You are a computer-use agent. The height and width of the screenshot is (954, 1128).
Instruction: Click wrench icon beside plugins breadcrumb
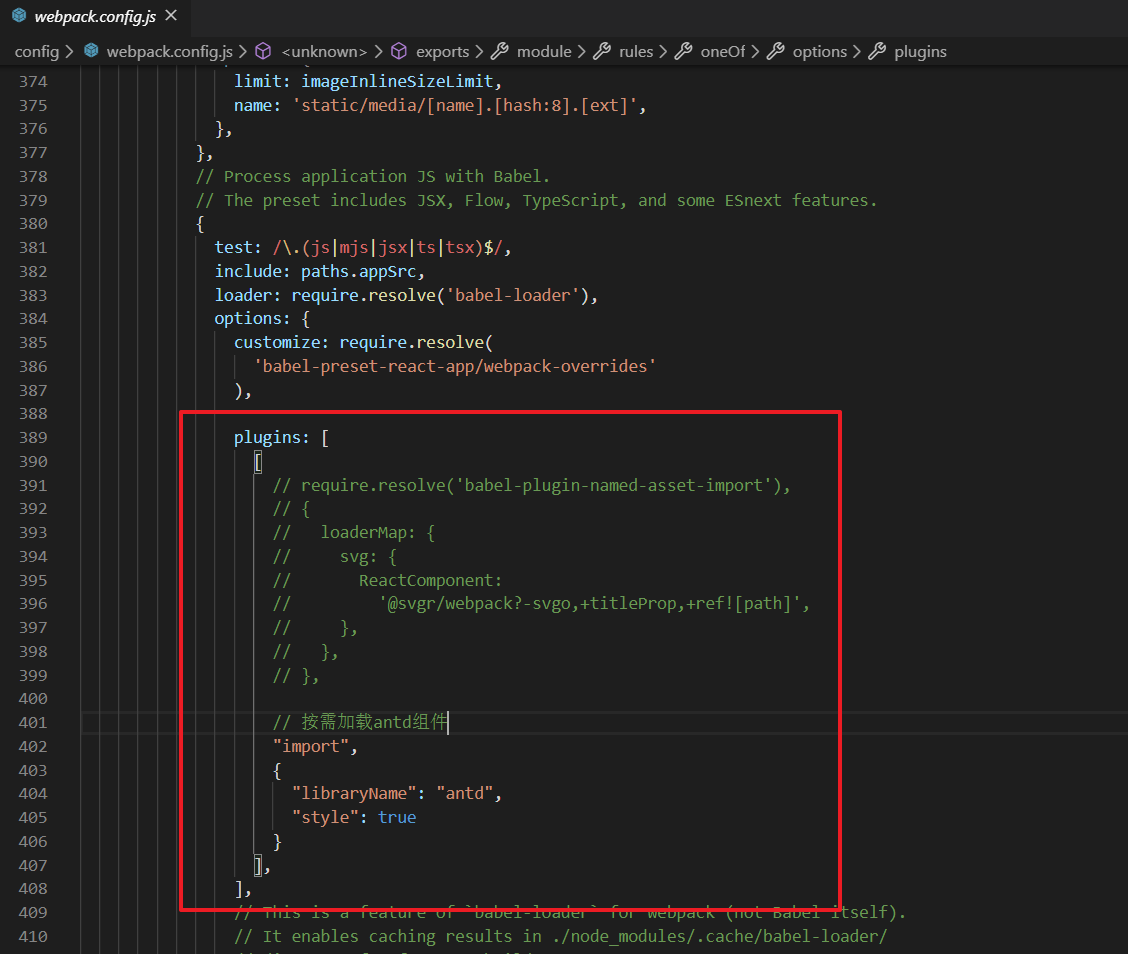876,51
